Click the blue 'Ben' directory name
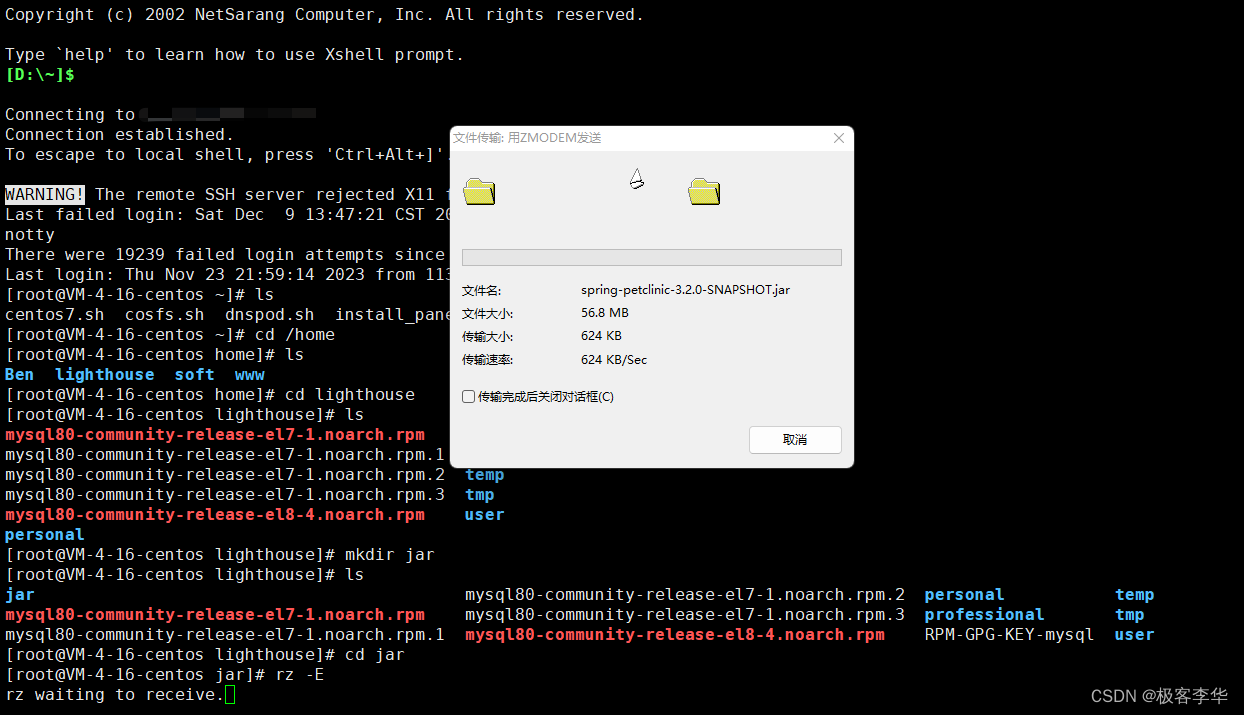This screenshot has width=1244, height=715. [20, 374]
